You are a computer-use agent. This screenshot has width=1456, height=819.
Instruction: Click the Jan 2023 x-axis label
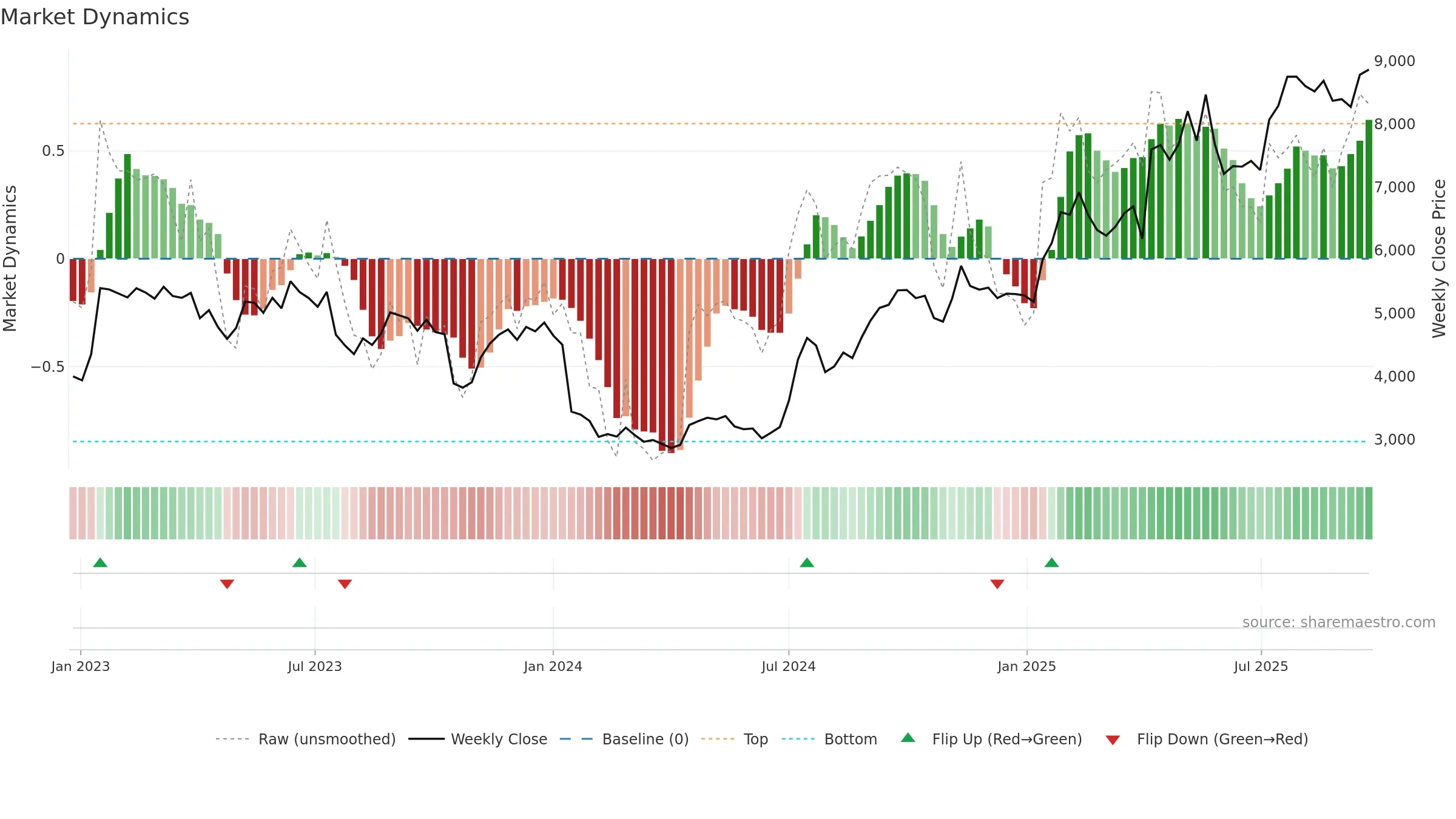81,667
